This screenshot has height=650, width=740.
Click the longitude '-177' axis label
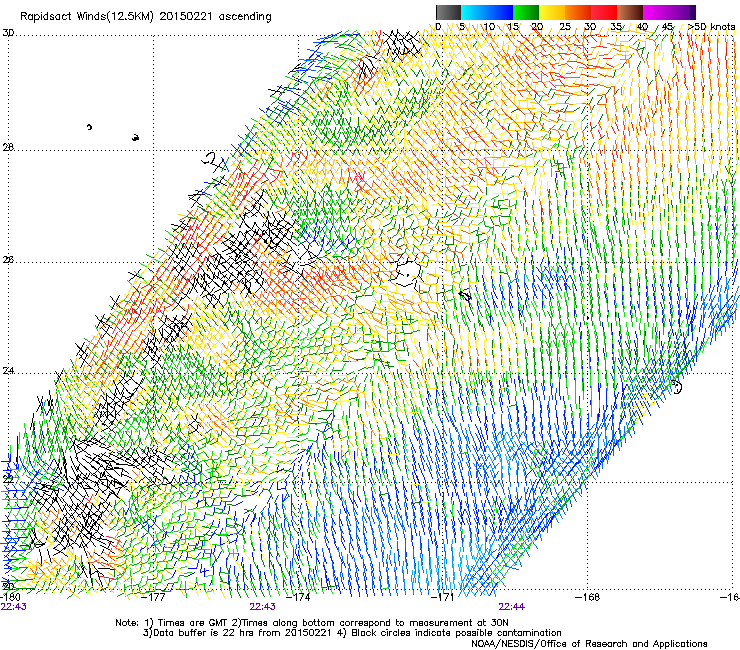pyautogui.click(x=154, y=597)
